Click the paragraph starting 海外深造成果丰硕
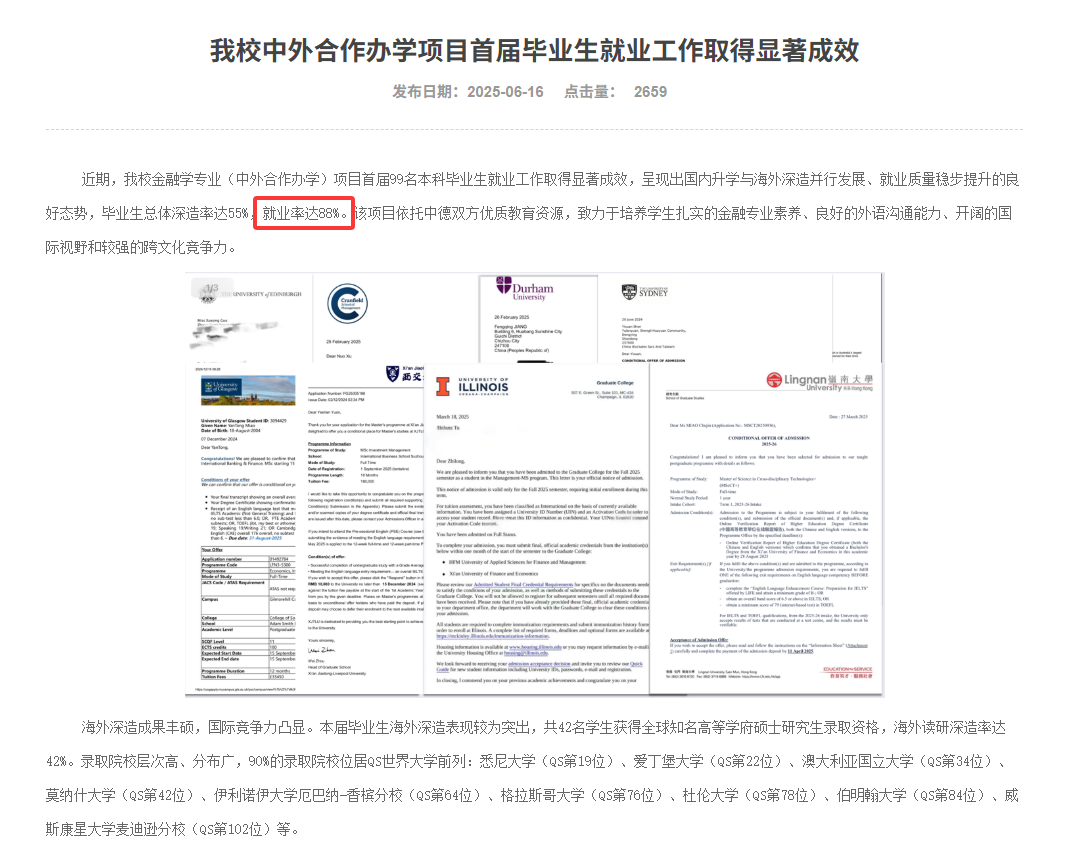The height and width of the screenshot is (852, 1066). [534, 779]
